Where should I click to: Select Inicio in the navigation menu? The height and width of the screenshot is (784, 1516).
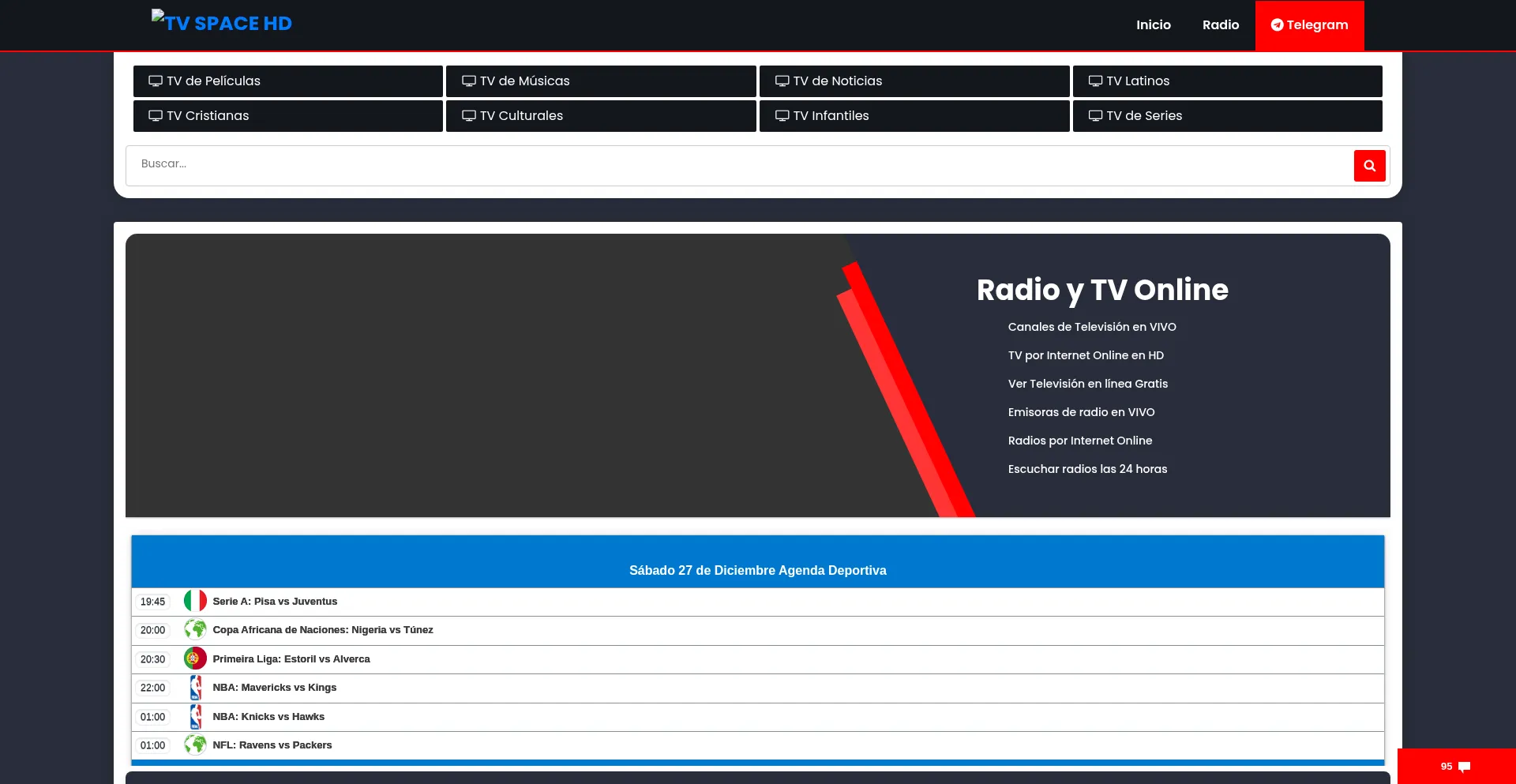point(1153,24)
